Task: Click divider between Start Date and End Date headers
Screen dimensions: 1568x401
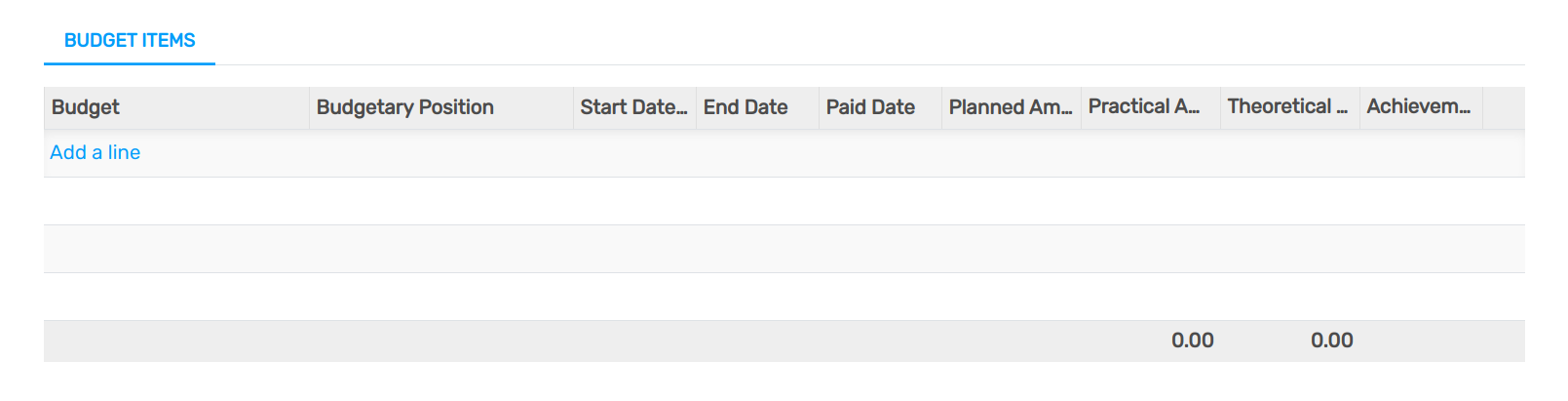Action: (x=696, y=107)
